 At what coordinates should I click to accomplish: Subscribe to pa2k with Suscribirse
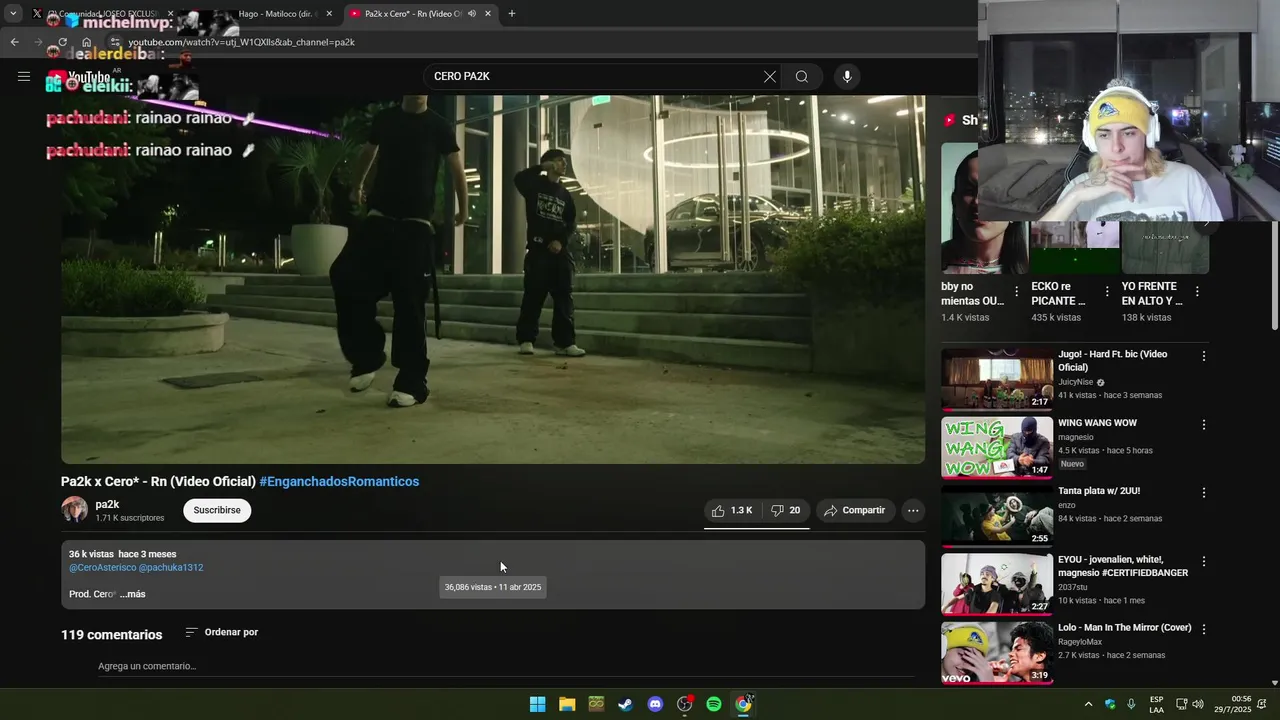pyautogui.click(x=217, y=510)
